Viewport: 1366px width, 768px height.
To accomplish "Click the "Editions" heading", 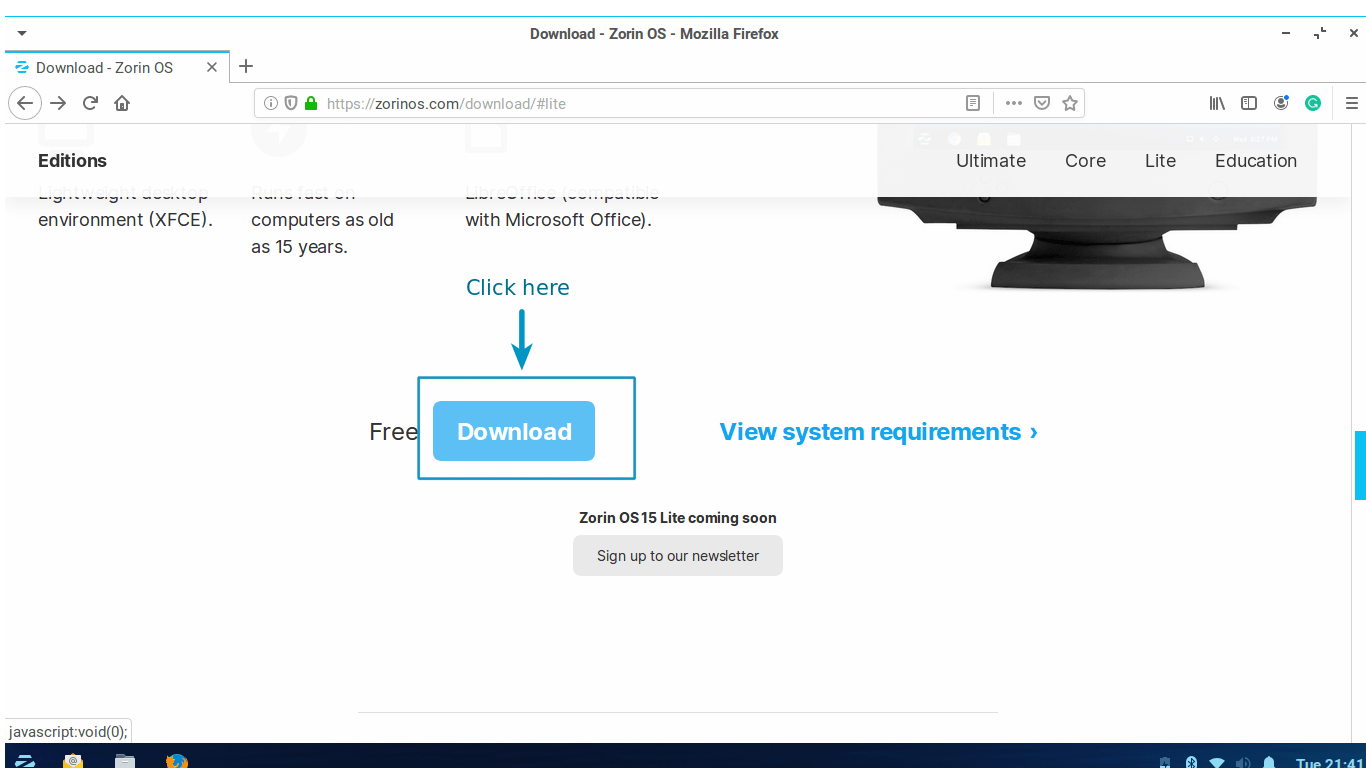I will coord(72,161).
